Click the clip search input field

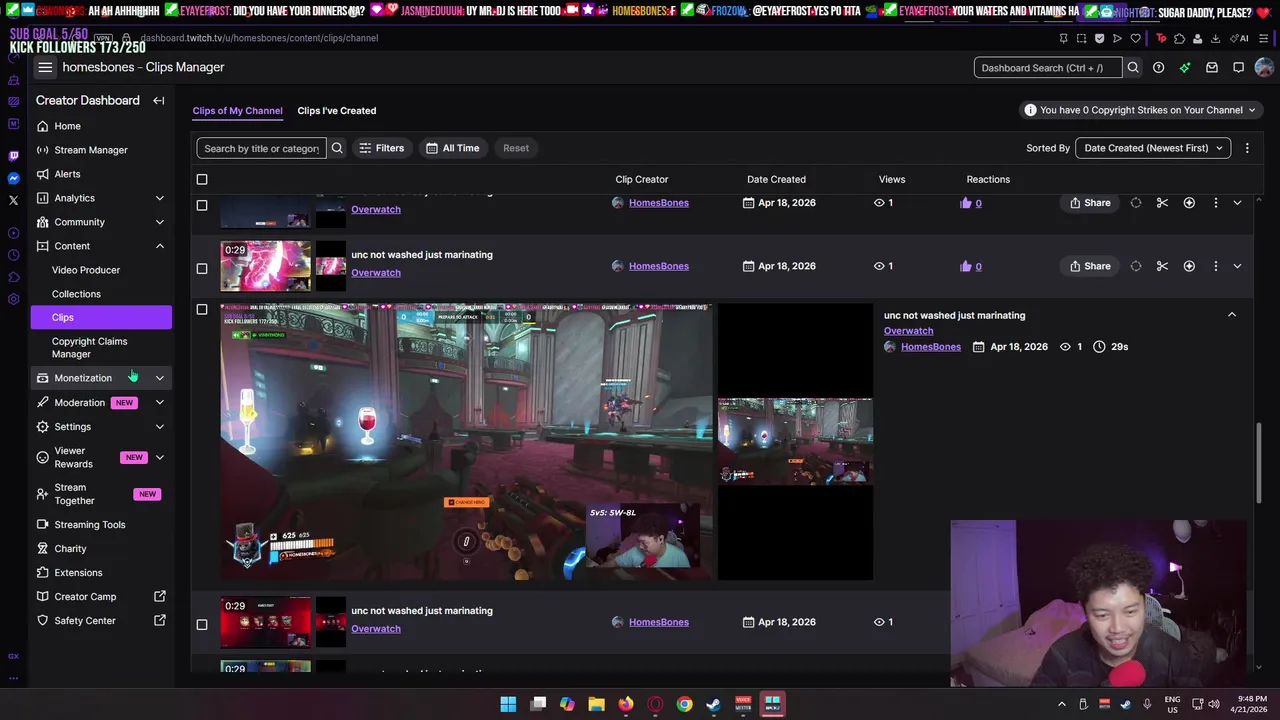point(261,148)
